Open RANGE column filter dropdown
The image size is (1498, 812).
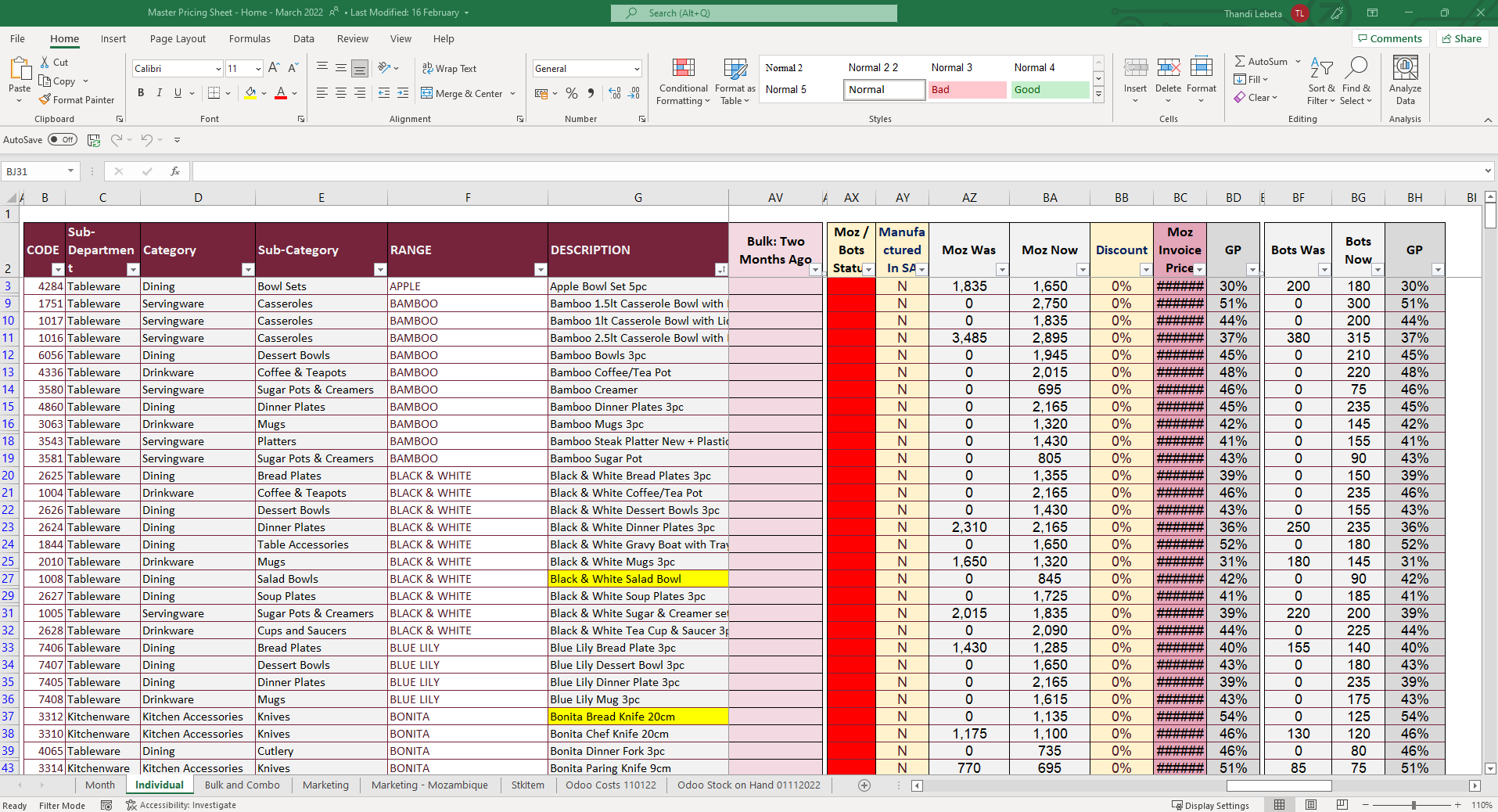click(x=540, y=270)
